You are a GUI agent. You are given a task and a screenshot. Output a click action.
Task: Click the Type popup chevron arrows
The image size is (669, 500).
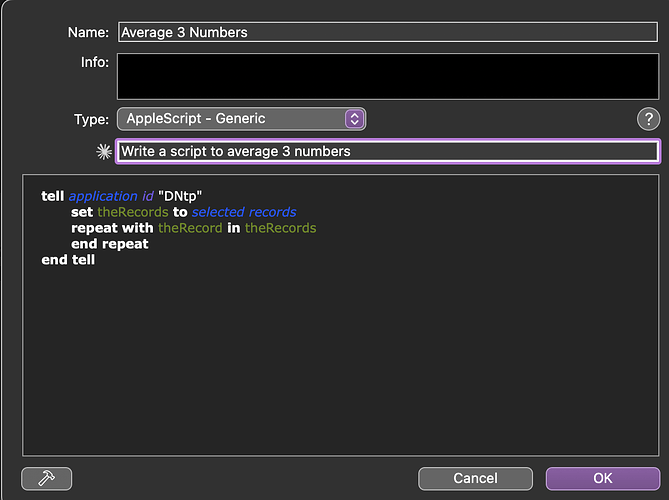(354, 119)
